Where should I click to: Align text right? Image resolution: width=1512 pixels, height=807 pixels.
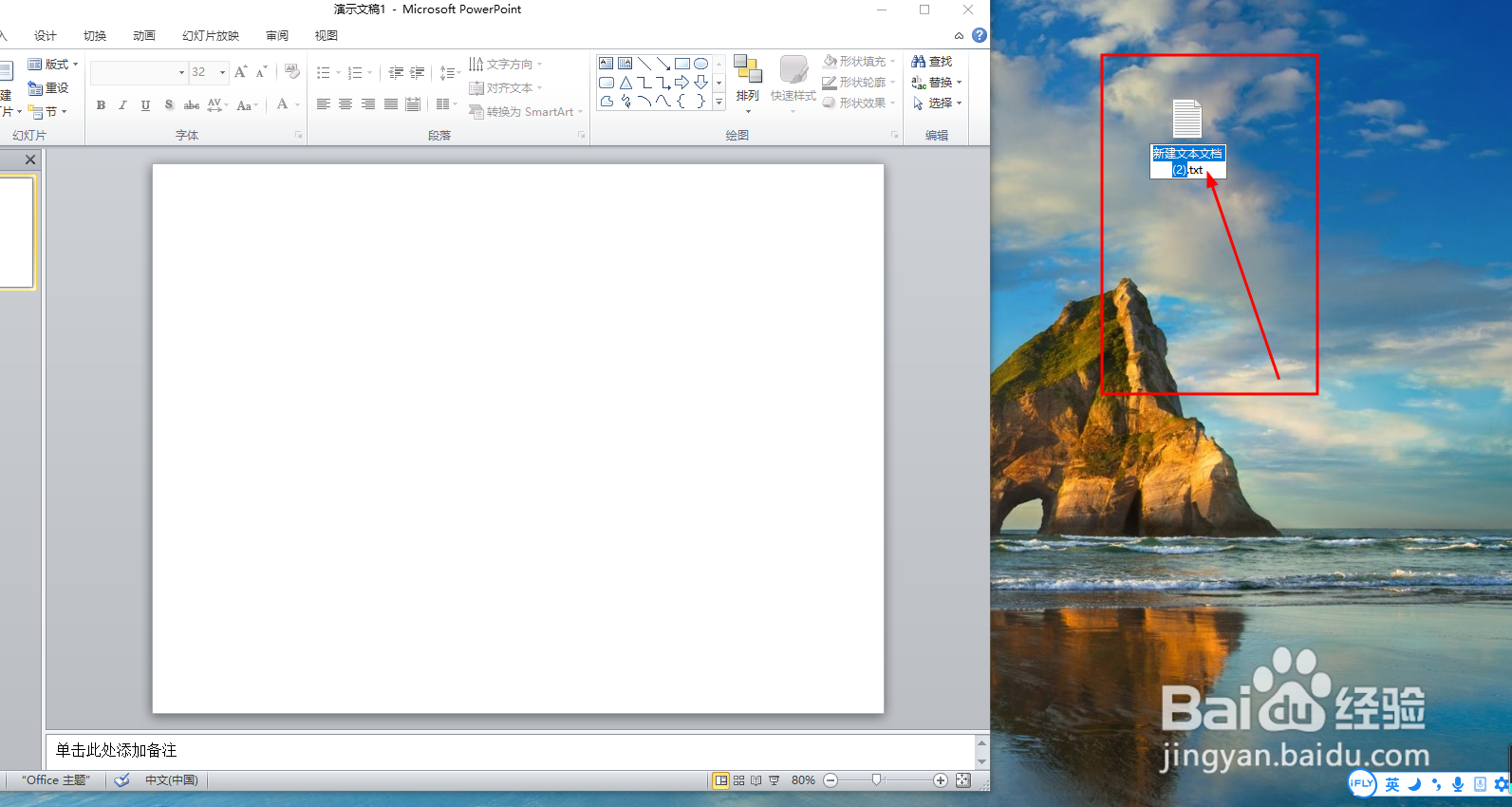tap(368, 104)
